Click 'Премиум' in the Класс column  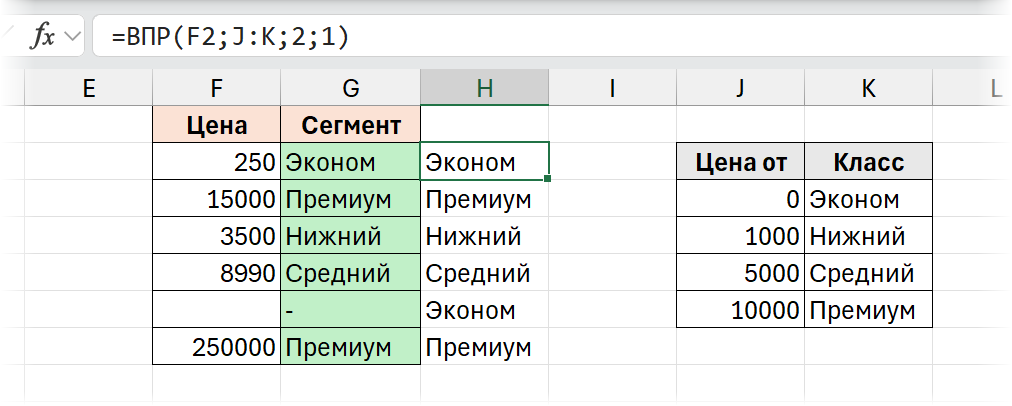click(x=868, y=310)
